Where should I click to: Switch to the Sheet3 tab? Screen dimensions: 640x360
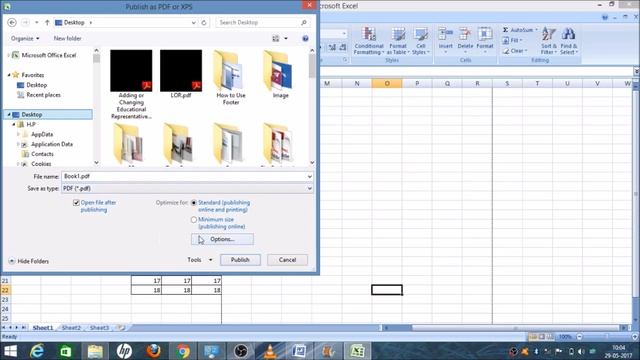pyautogui.click(x=99, y=327)
